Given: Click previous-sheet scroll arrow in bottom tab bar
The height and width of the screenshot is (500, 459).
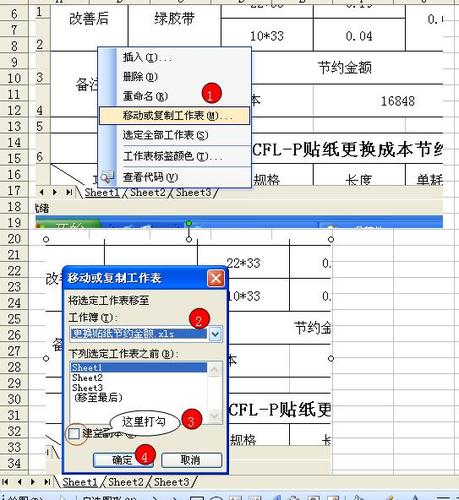Looking at the screenshot, I should pyautogui.click(x=19, y=482).
